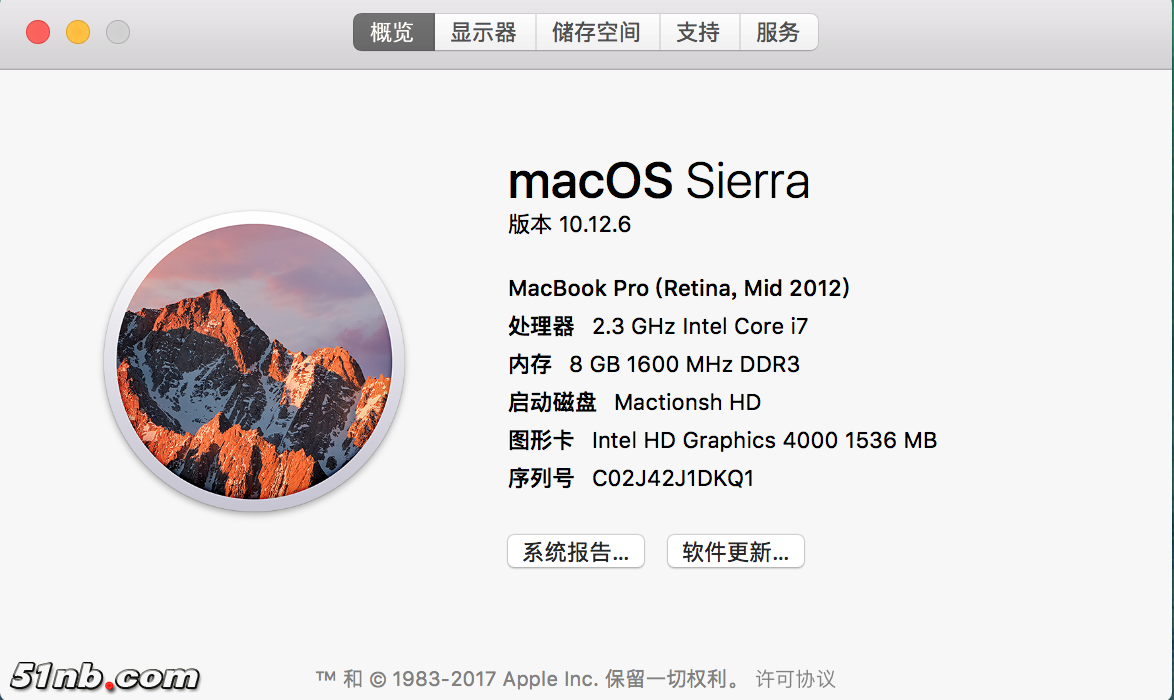Click the 8 GB 1600 MHz DDR3 text

coord(684,364)
